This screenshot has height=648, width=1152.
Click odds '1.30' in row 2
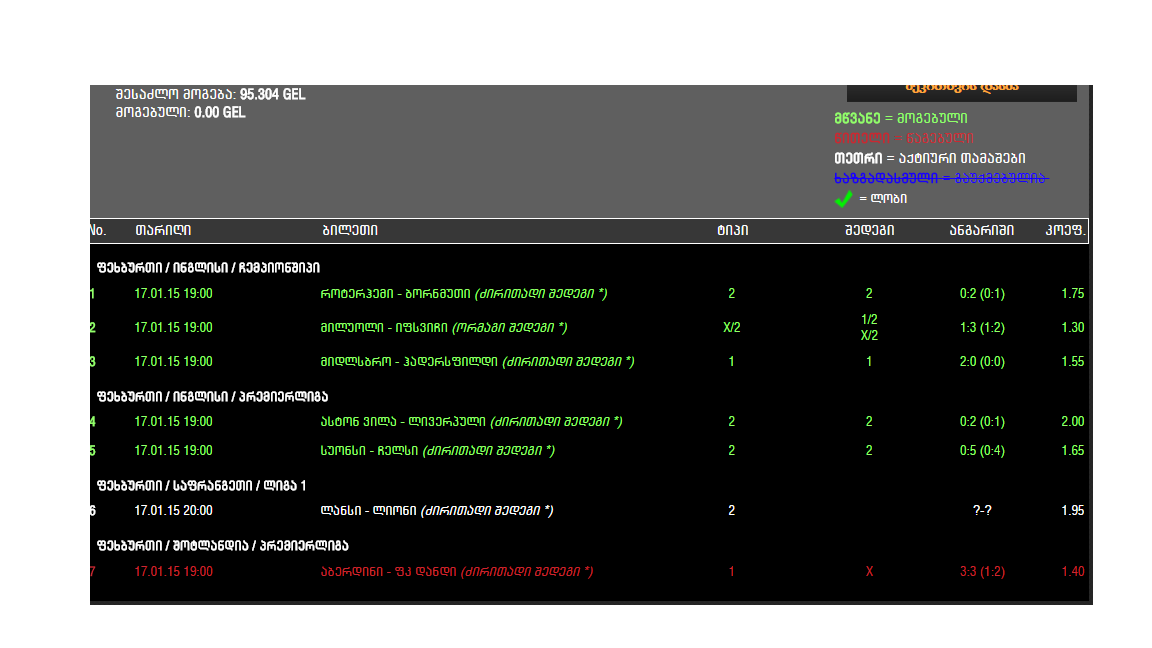1073,328
